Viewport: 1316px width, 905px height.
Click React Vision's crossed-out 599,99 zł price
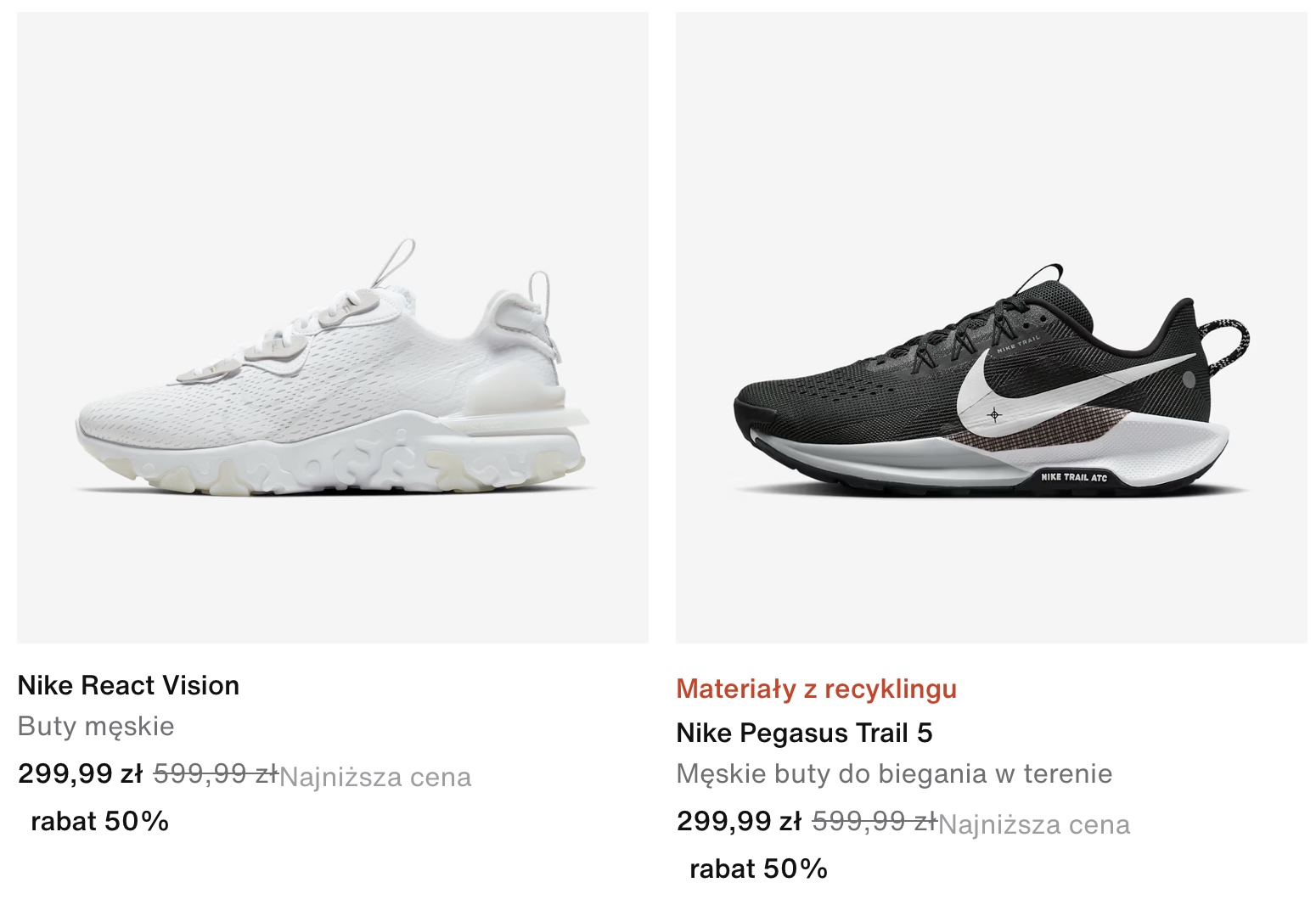click(x=216, y=773)
